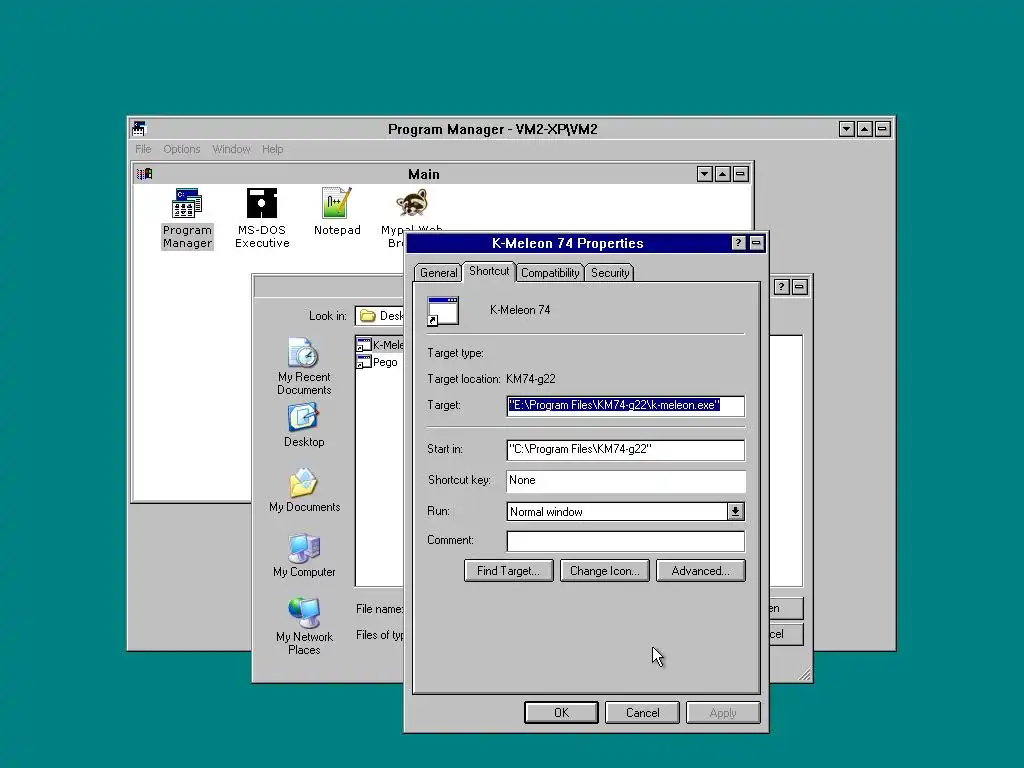The height and width of the screenshot is (768, 1024).
Task: Select the Shortcut tab
Action: (x=489, y=271)
